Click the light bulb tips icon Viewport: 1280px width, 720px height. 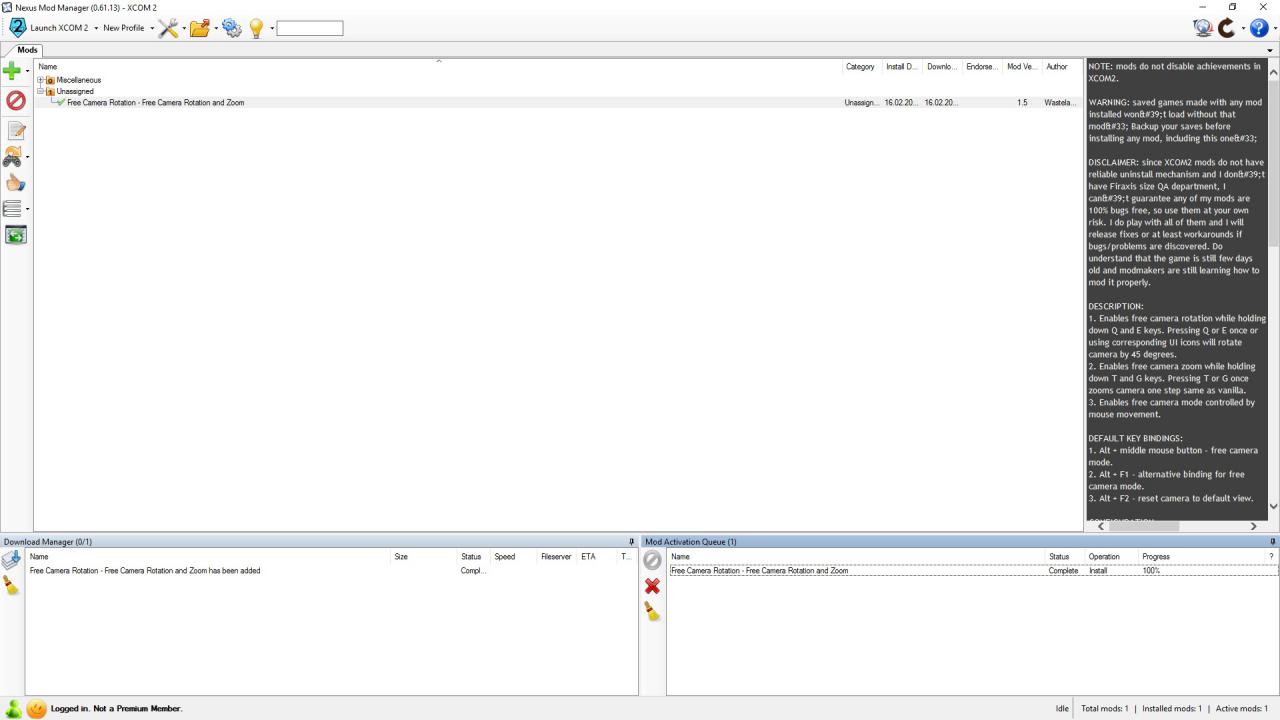(256, 28)
